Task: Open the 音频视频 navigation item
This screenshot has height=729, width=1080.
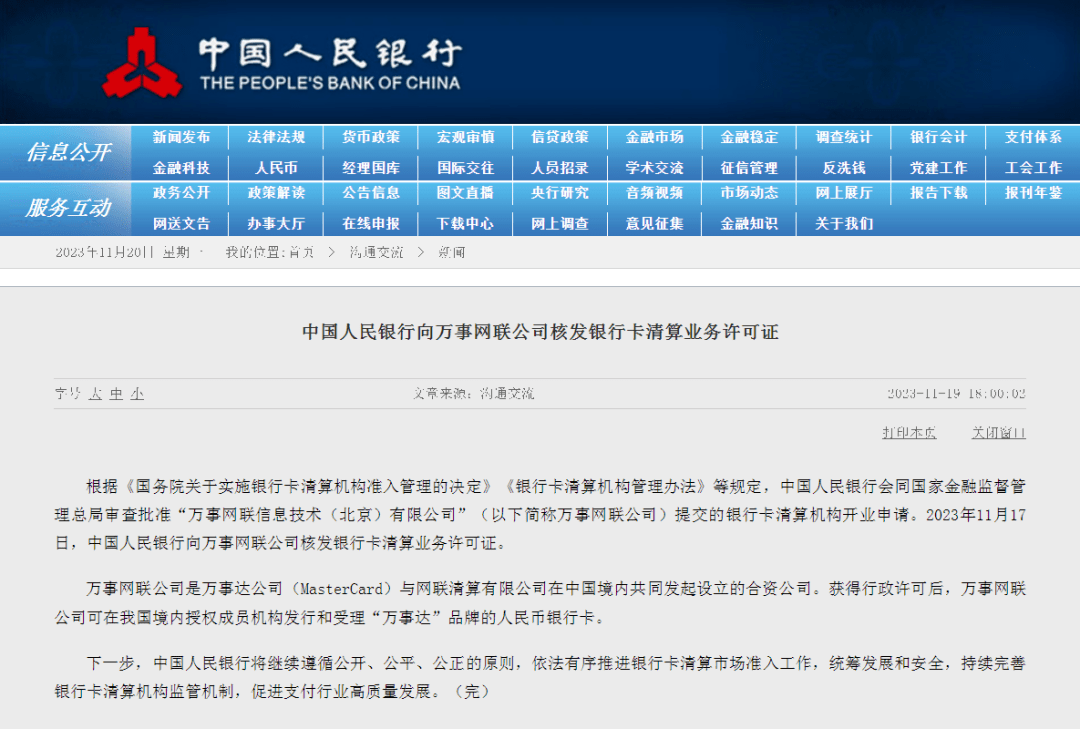Action: pyautogui.click(x=654, y=193)
